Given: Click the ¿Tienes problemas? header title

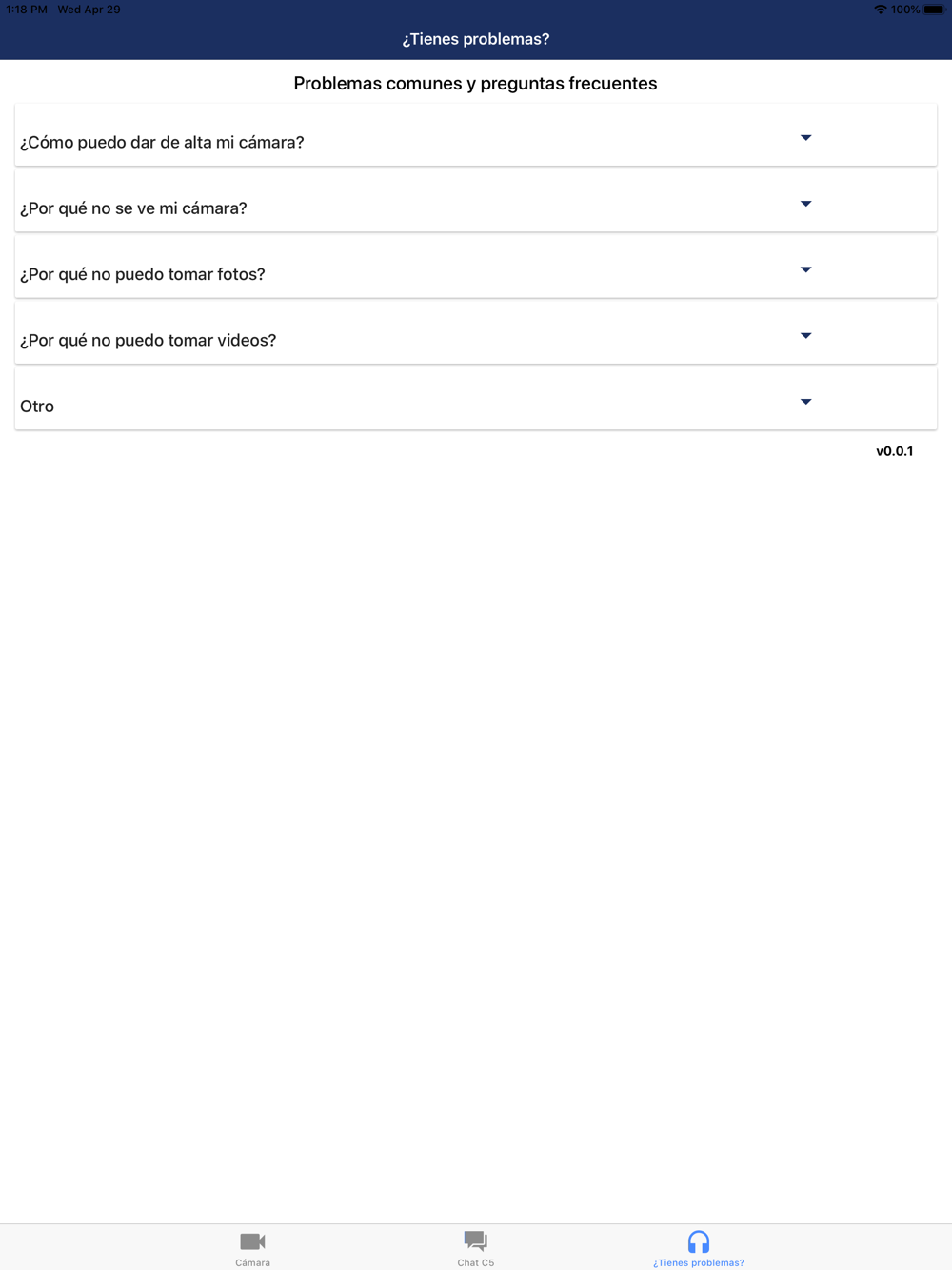Looking at the screenshot, I should pyautogui.click(x=475, y=39).
